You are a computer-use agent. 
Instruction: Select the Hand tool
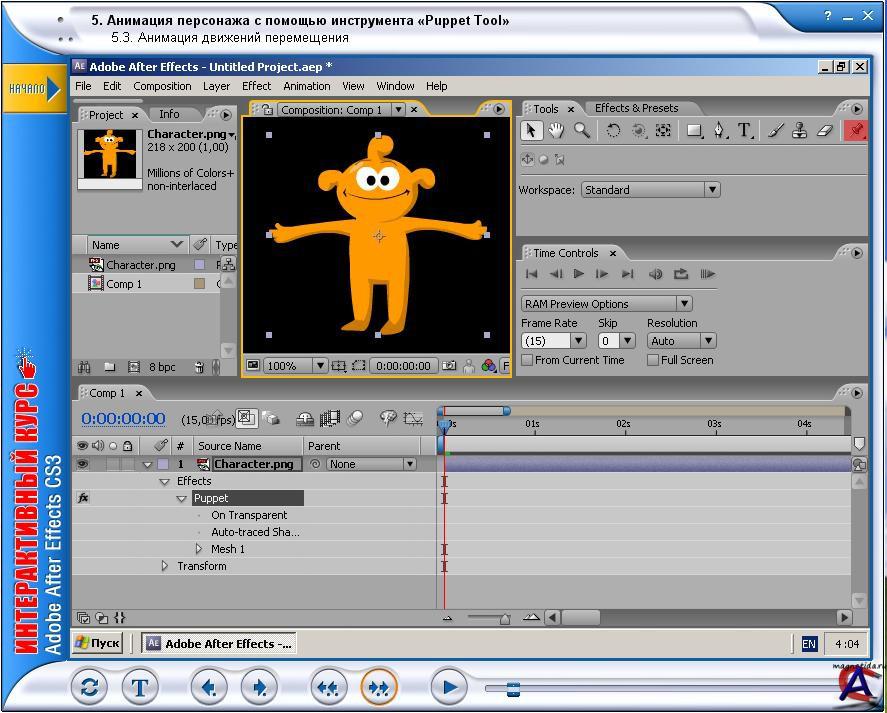click(556, 130)
